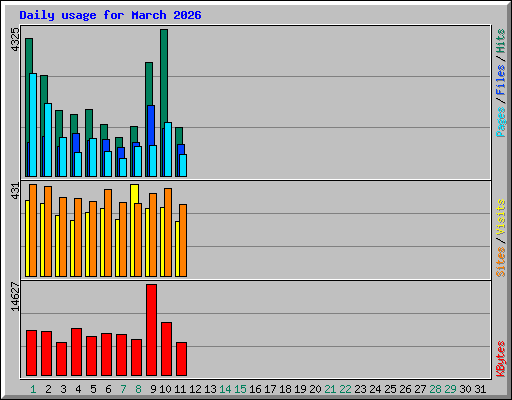This screenshot has width=512, height=400.
Task: Click the yellow 'Visits' legend label
Action: [501, 218]
